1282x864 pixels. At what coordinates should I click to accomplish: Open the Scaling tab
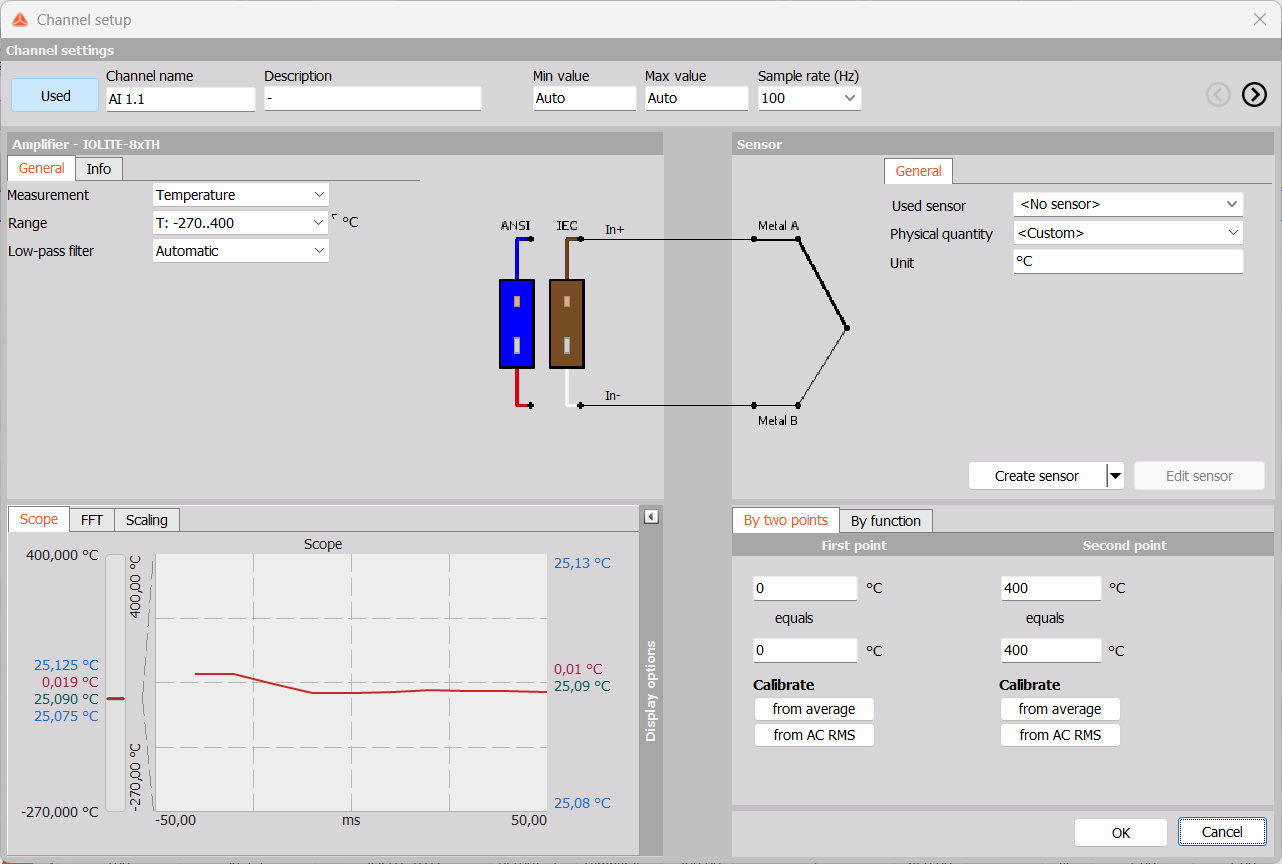coord(147,520)
